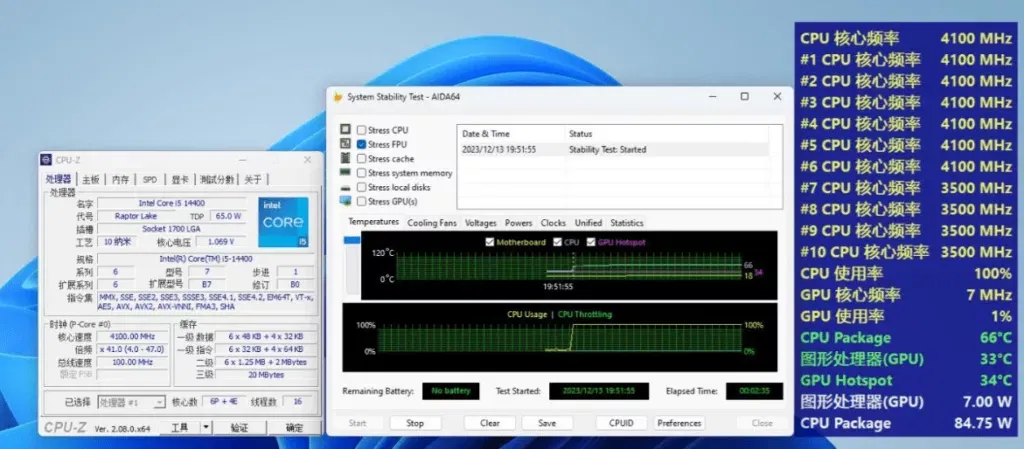Maximize the AIDA64 System Stability Test window
The width and height of the screenshot is (1024, 449).
744,97
